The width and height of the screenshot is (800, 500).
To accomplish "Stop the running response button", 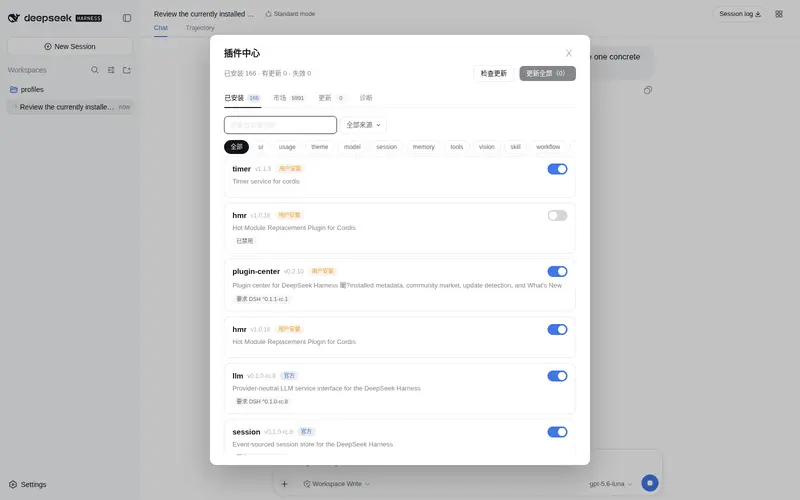I will (x=649, y=483).
